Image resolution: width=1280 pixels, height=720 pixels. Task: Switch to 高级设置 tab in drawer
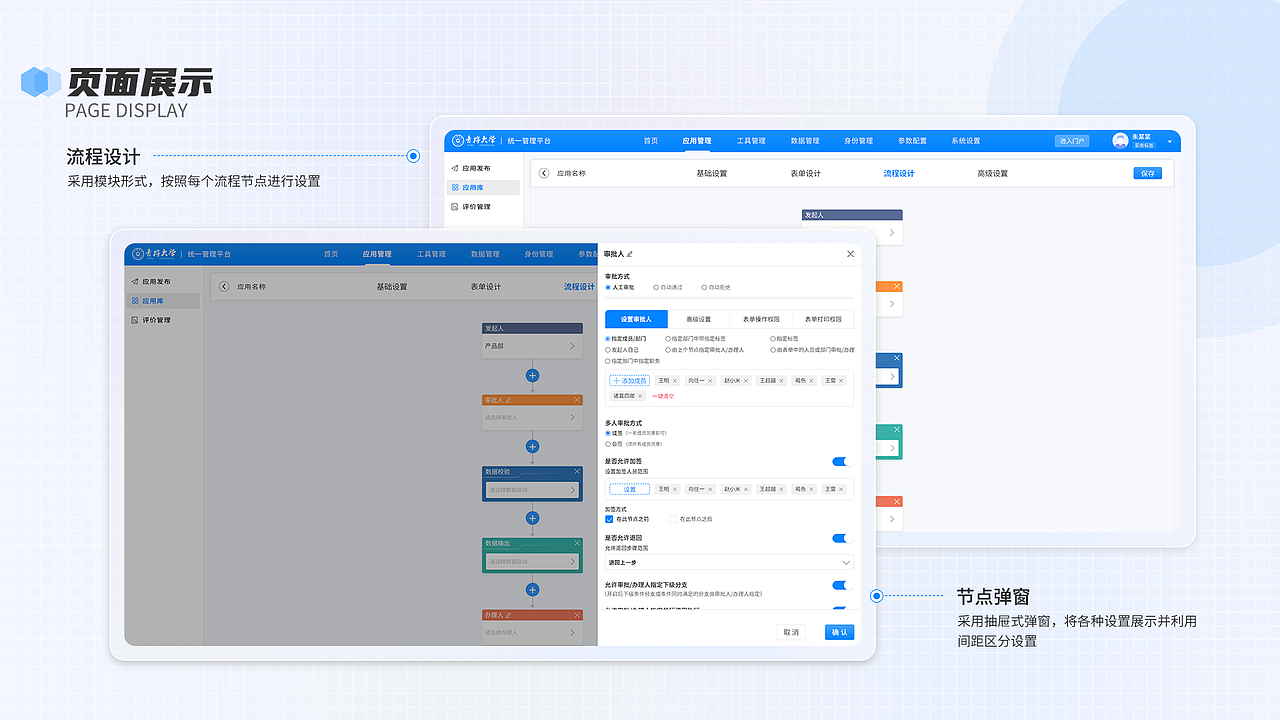699,319
